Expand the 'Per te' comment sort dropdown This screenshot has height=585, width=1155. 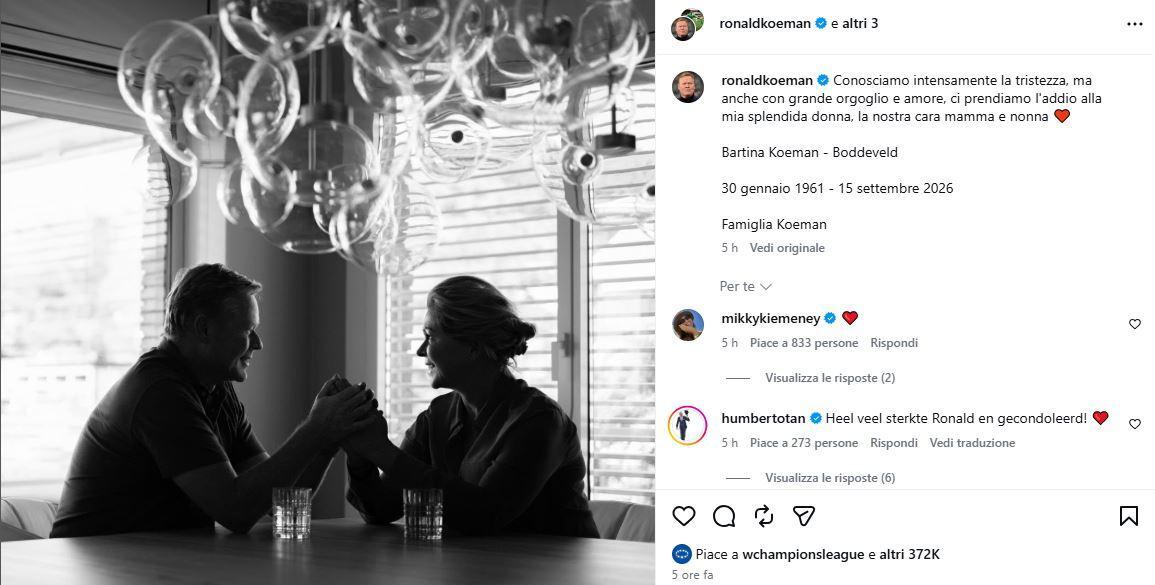click(745, 286)
